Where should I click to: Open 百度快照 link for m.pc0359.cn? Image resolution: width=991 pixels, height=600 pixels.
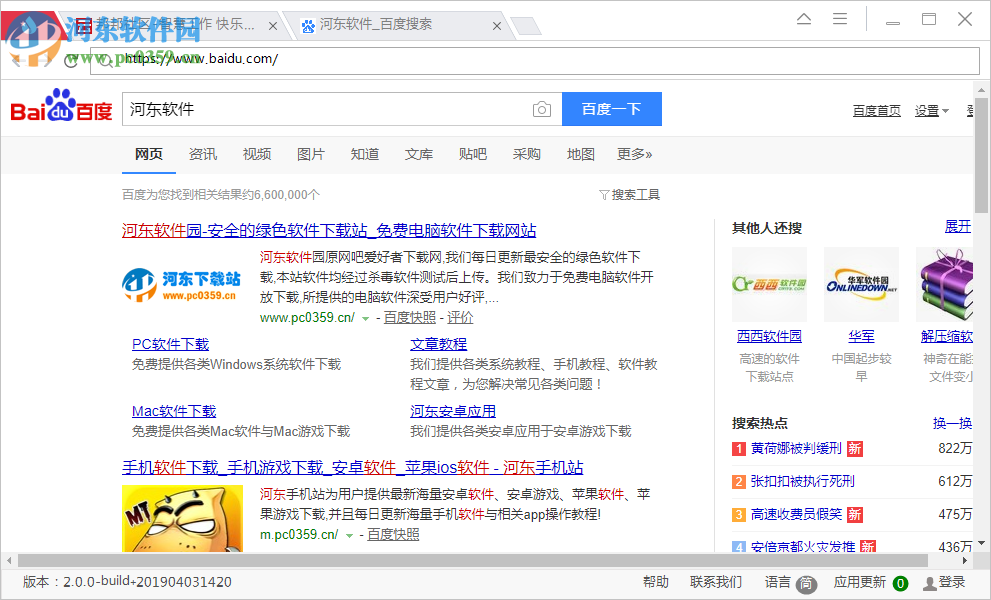(393, 534)
